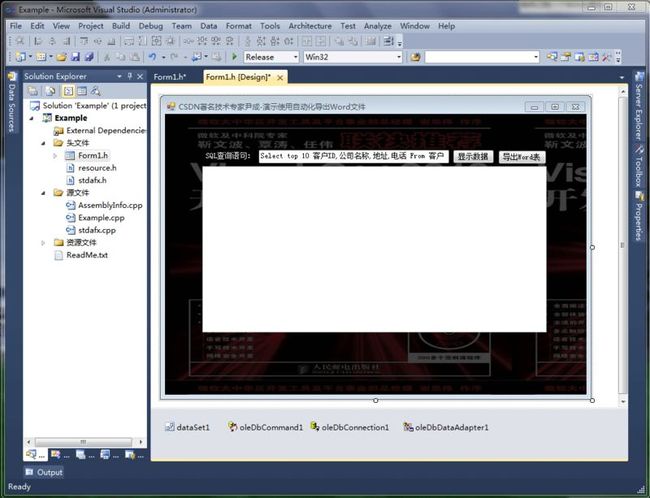Open the Solution Explorer toolbar shortcut

(x=551, y=57)
